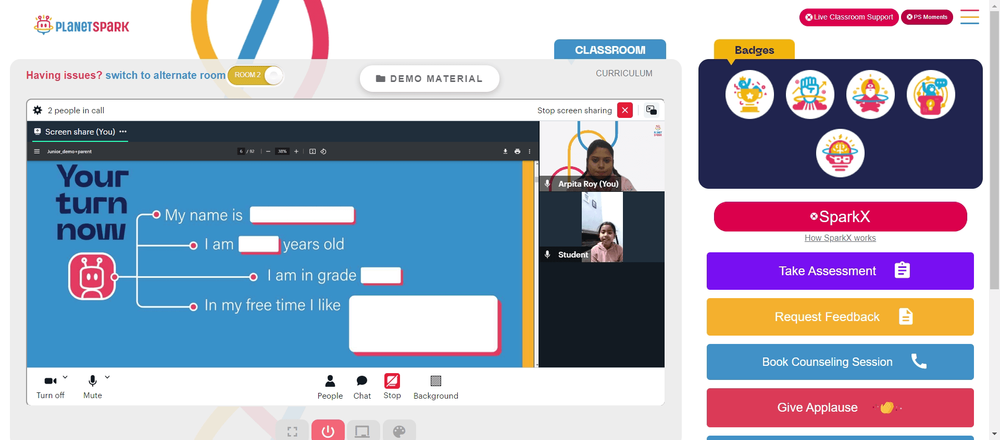This screenshot has height=440, width=1000.
Task: Select the Screen share (You) tab
Action: tap(80, 131)
